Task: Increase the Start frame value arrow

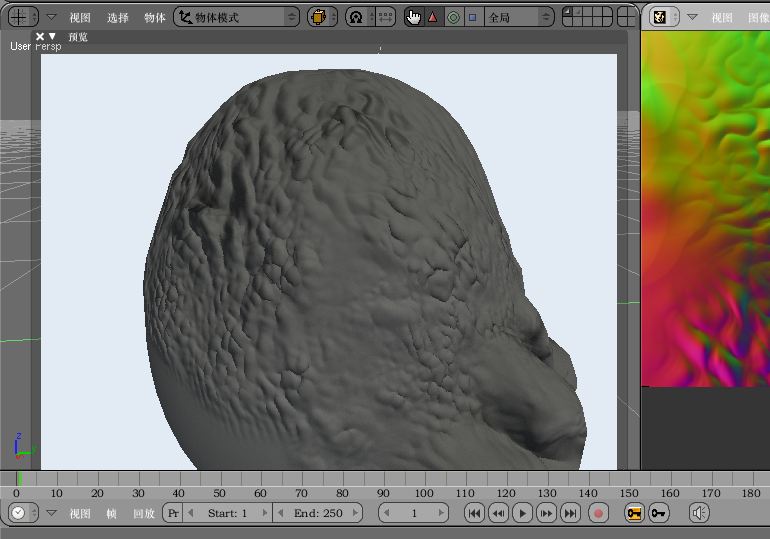Action: pos(265,513)
